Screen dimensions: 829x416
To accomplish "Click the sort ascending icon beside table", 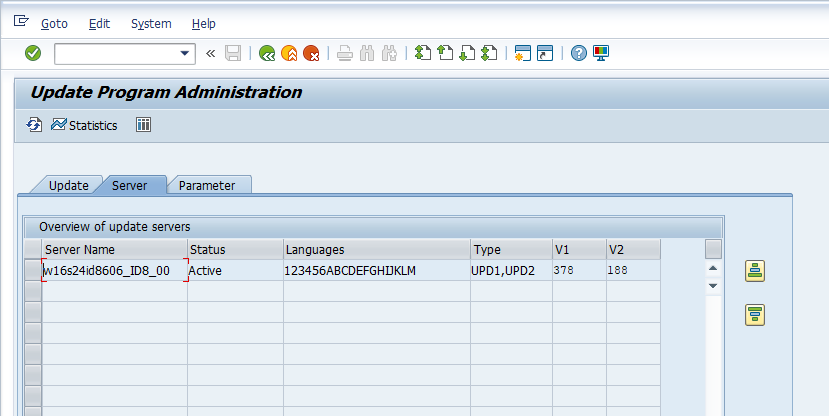I will [755, 270].
